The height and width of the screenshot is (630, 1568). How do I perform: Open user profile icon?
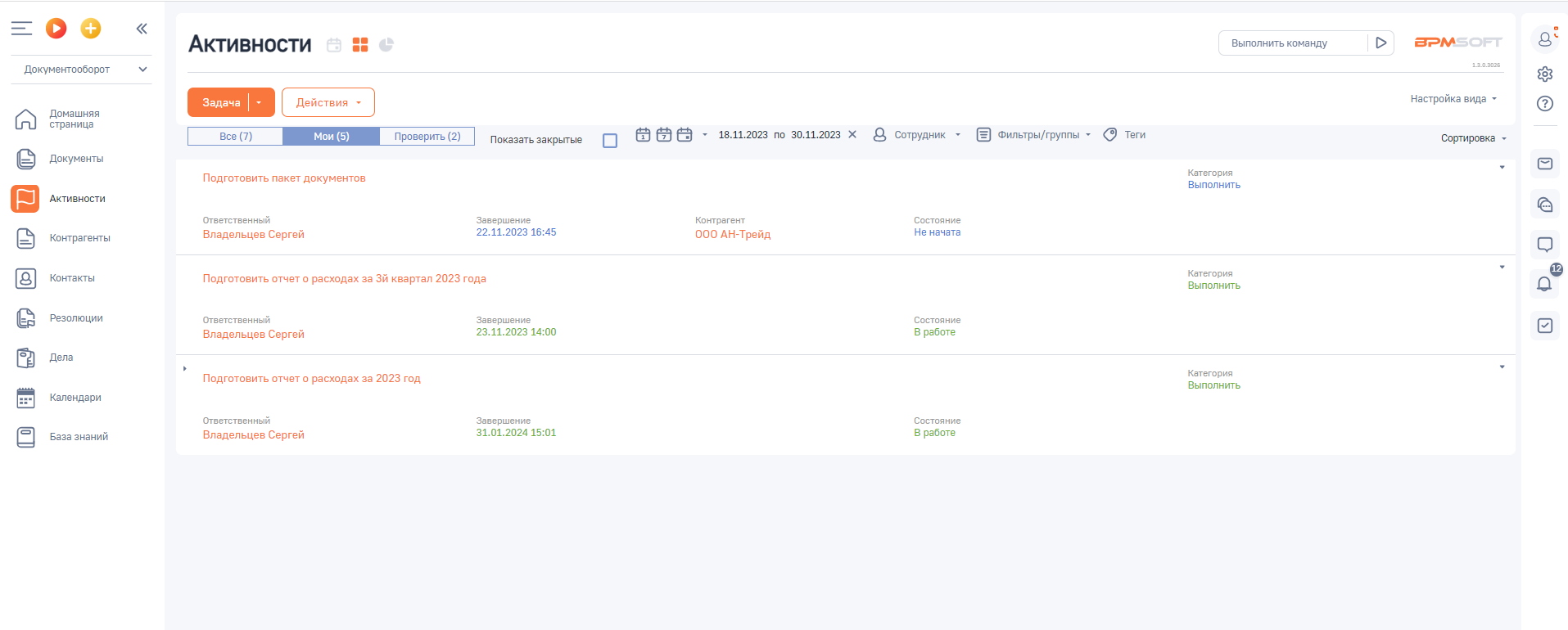[x=1545, y=38]
